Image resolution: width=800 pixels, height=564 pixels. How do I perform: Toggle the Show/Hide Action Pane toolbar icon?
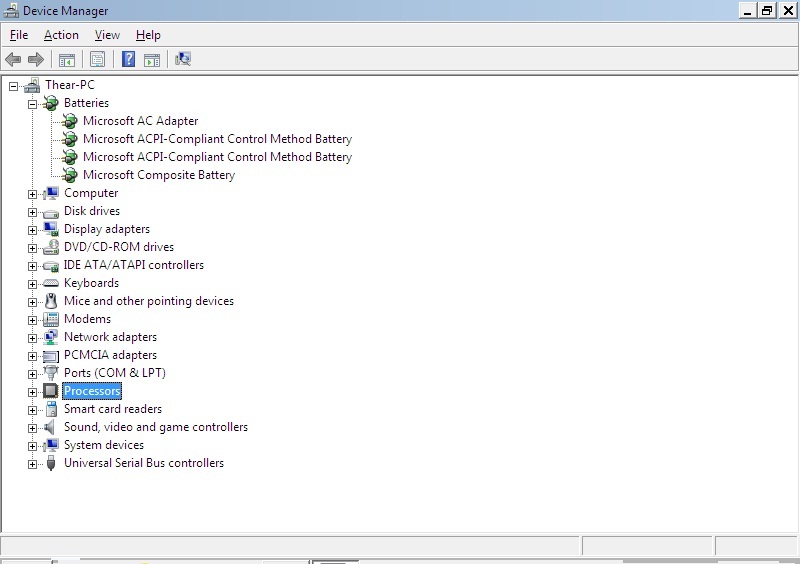[152, 60]
